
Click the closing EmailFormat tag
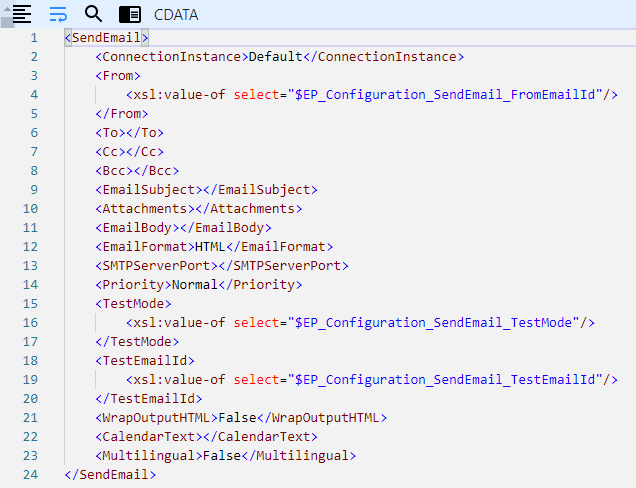pos(279,247)
